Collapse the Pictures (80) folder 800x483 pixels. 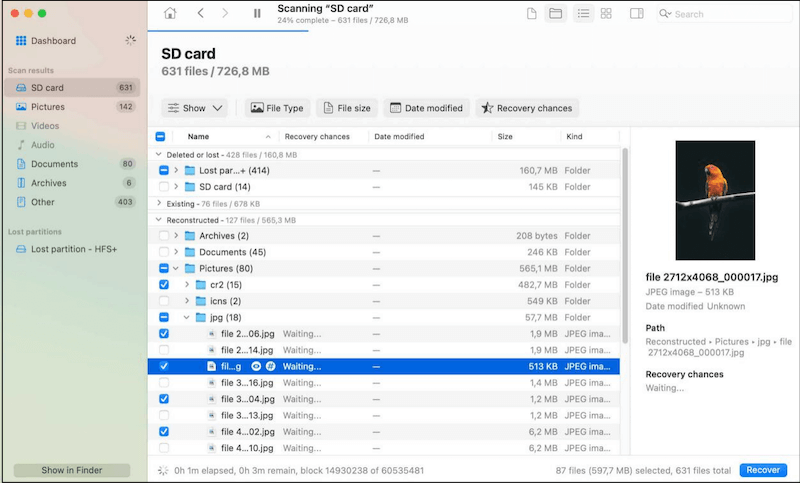(176, 268)
